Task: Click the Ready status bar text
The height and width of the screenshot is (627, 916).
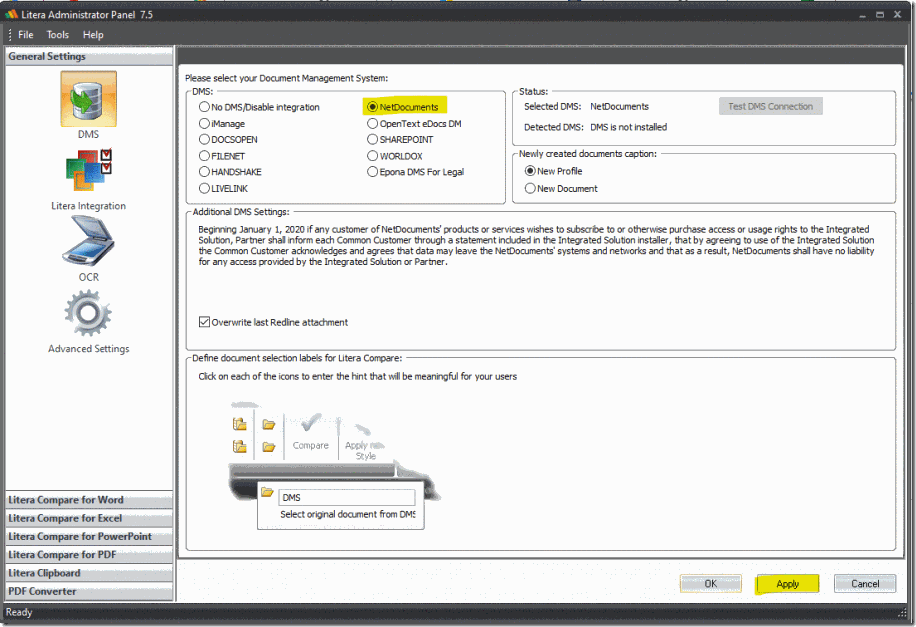Action: (19, 612)
